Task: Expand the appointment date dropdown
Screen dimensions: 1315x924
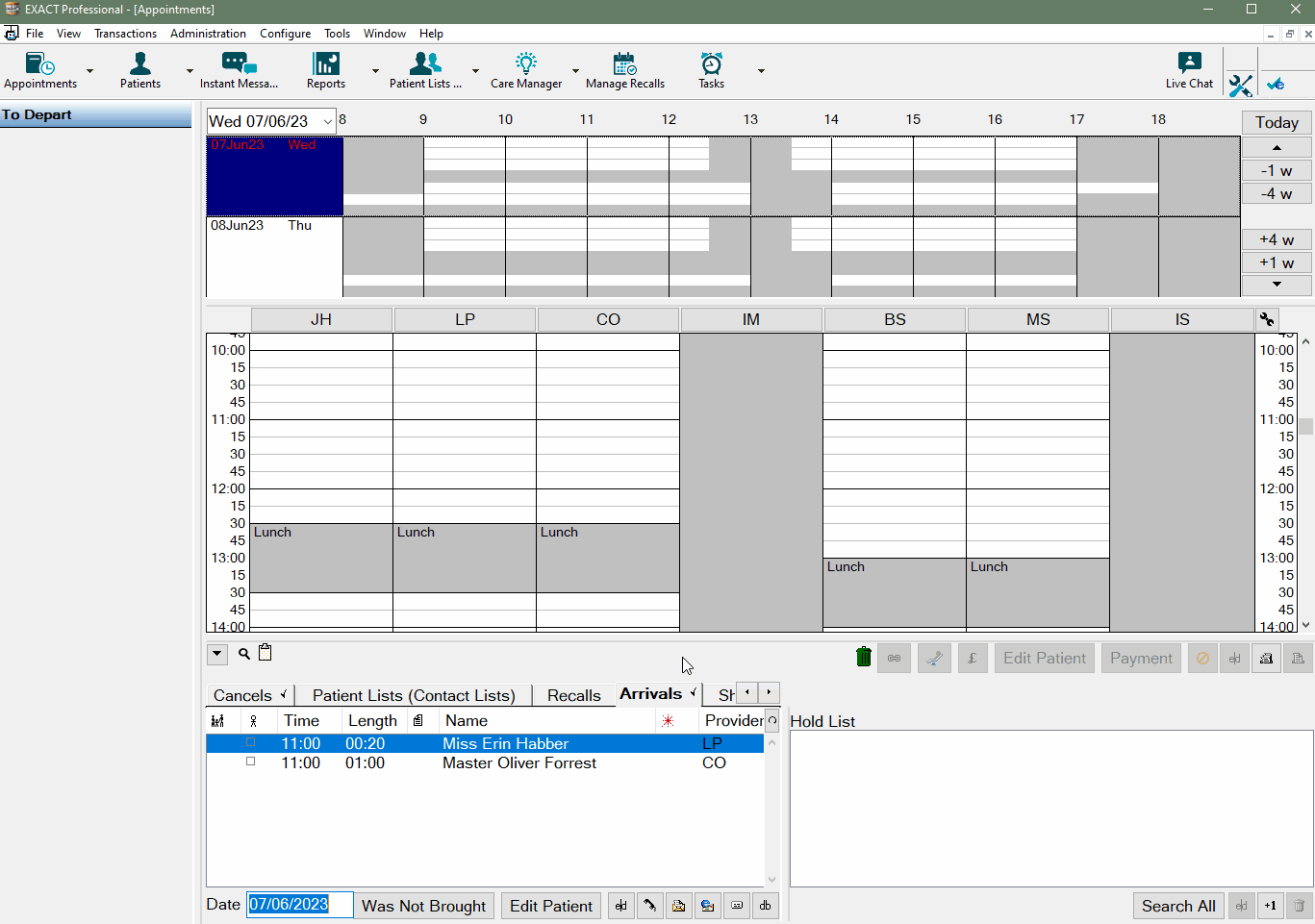Action: click(x=327, y=121)
